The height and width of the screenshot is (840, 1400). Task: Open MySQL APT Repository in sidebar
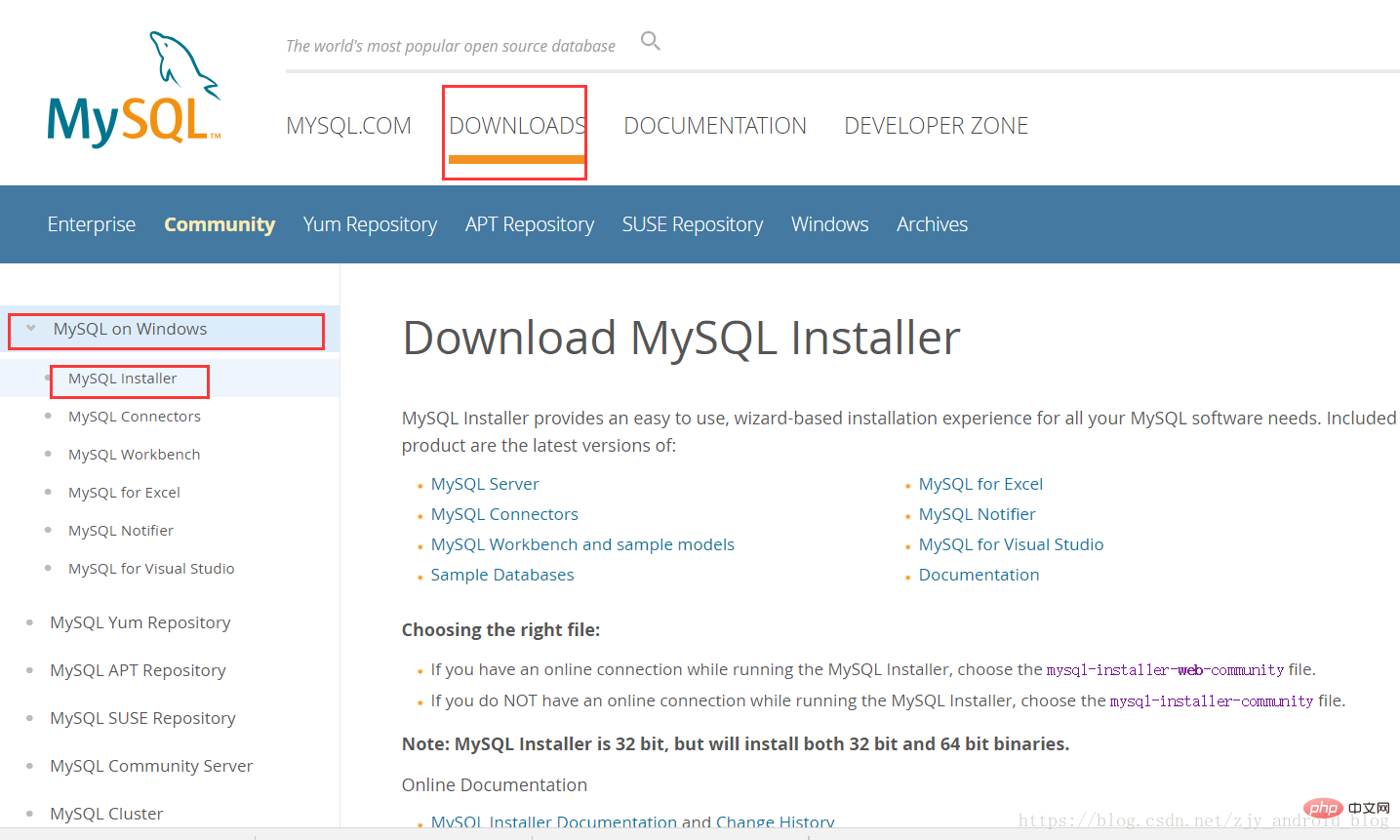click(138, 670)
